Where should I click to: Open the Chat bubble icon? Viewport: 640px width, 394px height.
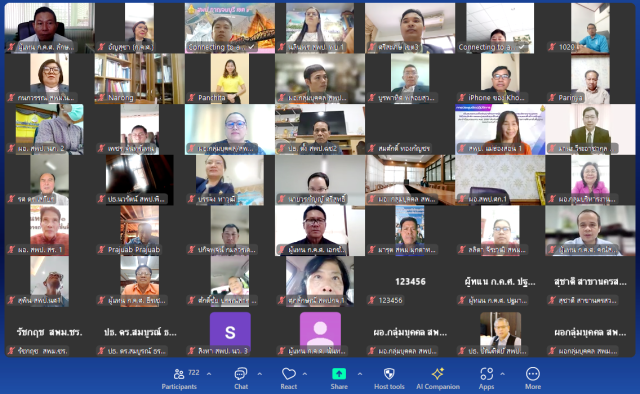pyautogui.click(x=240, y=374)
